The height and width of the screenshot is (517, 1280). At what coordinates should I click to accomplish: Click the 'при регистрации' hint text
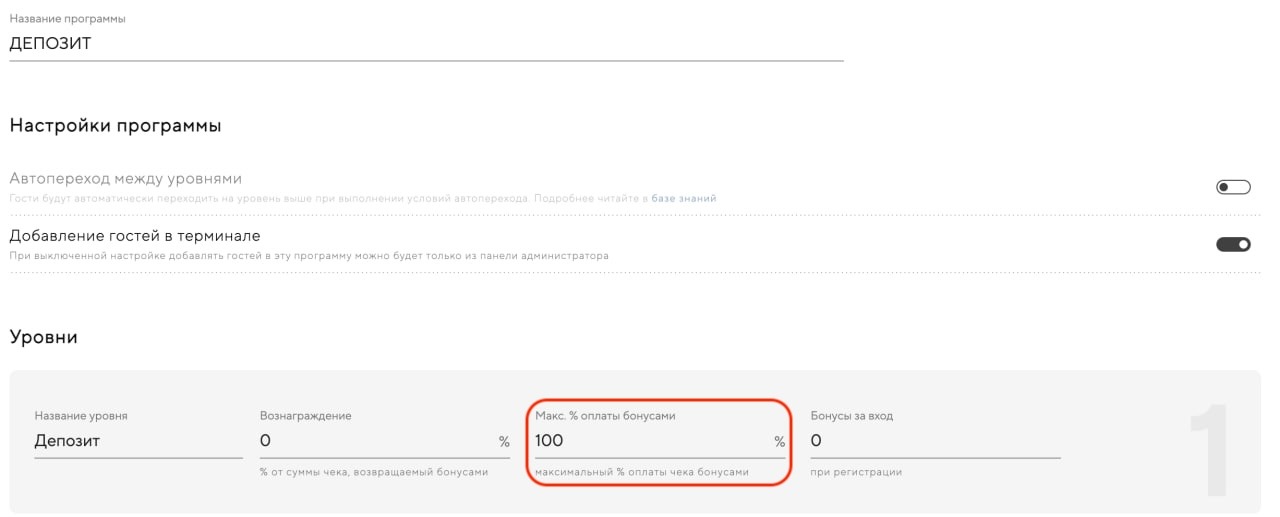pos(856,472)
